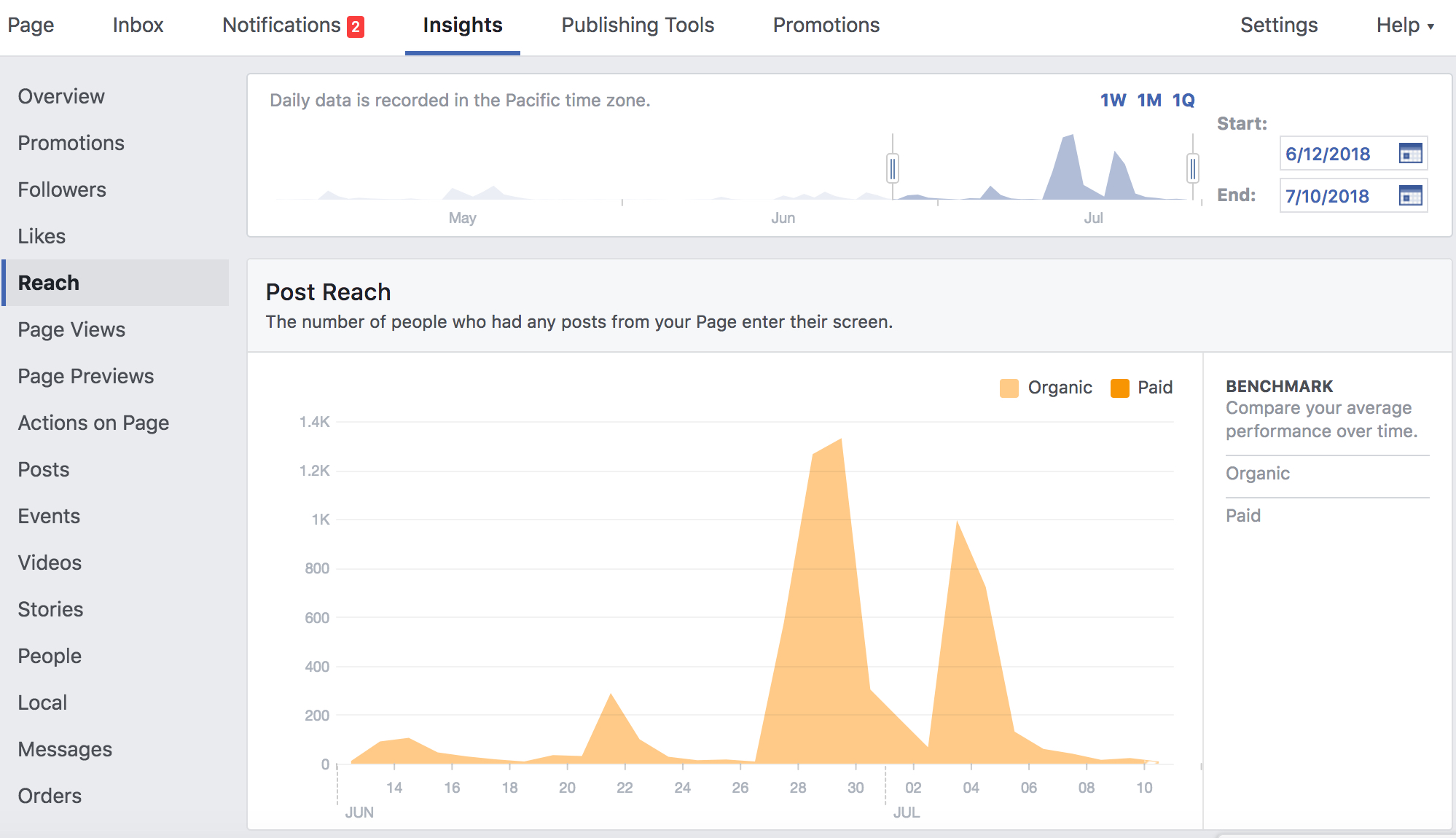
Task: Click the 04 date label on x-axis
Action: [x=971, y=788]
